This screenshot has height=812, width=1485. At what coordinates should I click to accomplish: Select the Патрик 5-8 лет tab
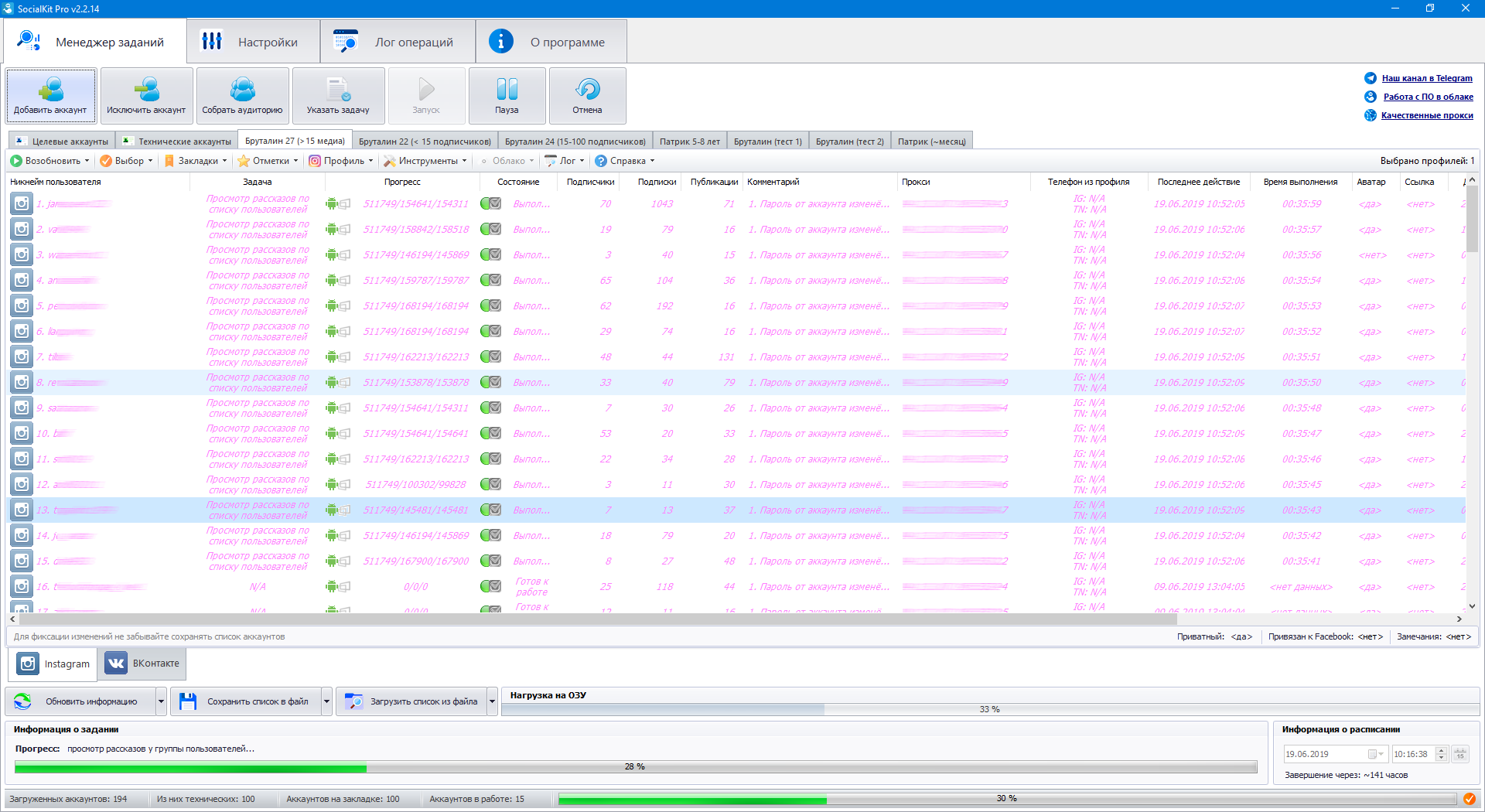tap(690, 142)
